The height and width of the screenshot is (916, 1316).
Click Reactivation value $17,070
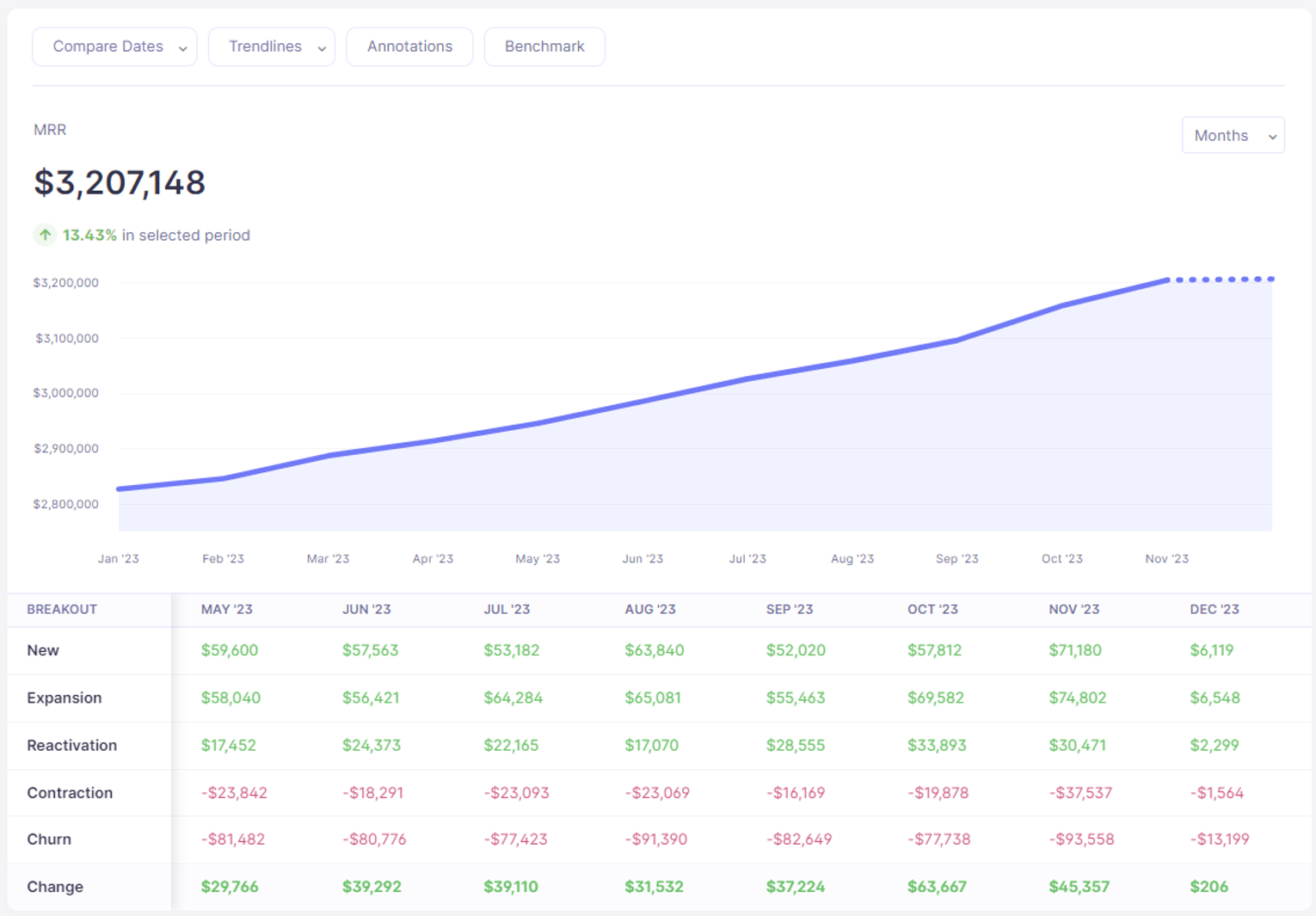click(x=652, y=745)
